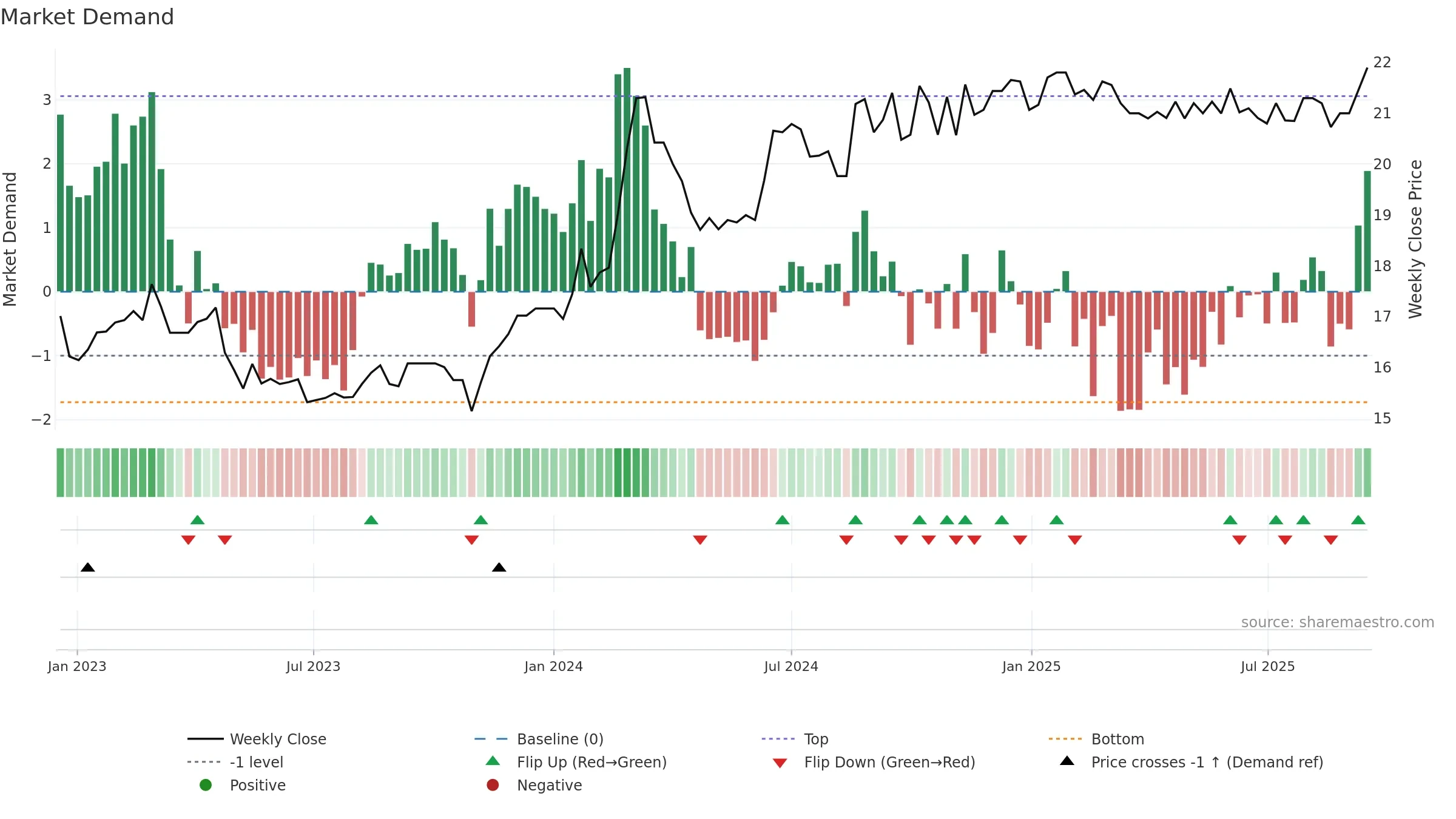
Task: Toggle the -1 level legend entry
Action: point(235,762)
